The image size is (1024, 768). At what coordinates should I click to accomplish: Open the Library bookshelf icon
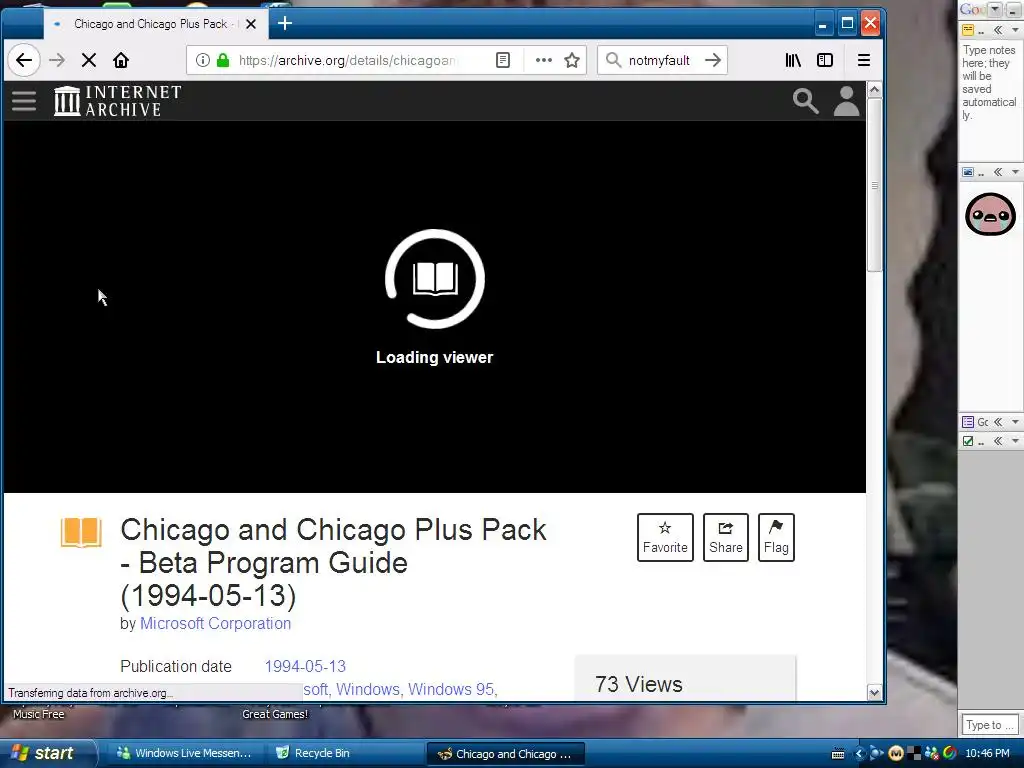793,60
